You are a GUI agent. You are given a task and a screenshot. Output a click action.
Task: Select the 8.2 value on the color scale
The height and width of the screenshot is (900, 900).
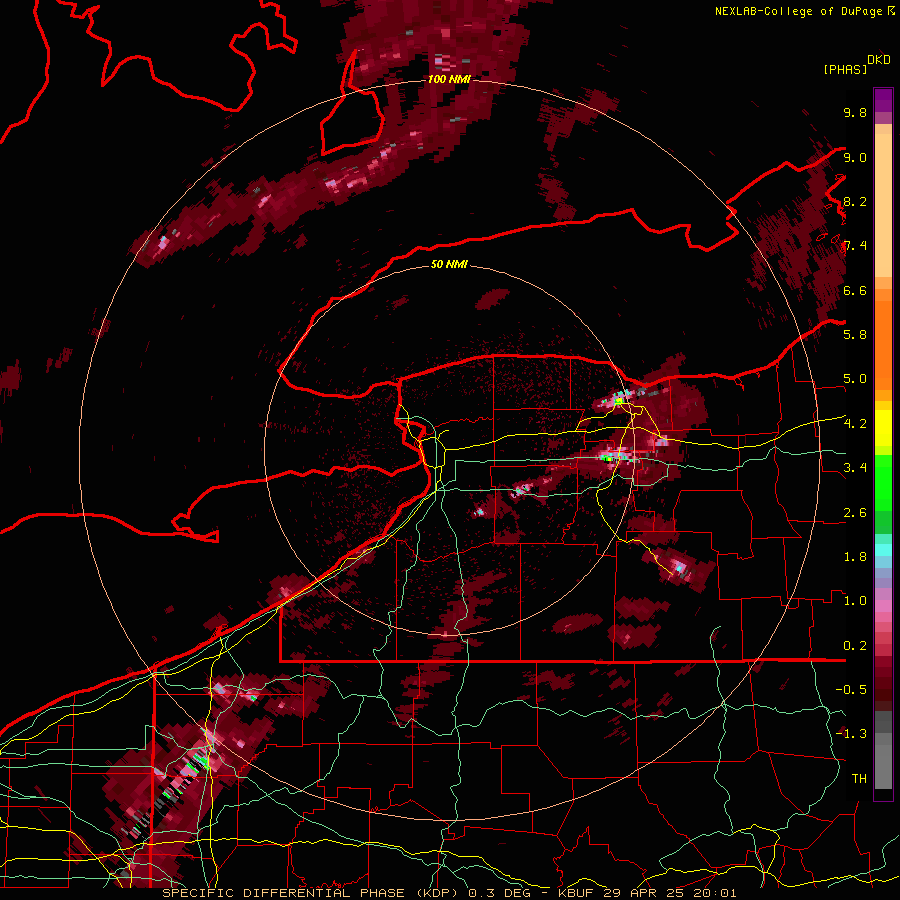[855, 201]
